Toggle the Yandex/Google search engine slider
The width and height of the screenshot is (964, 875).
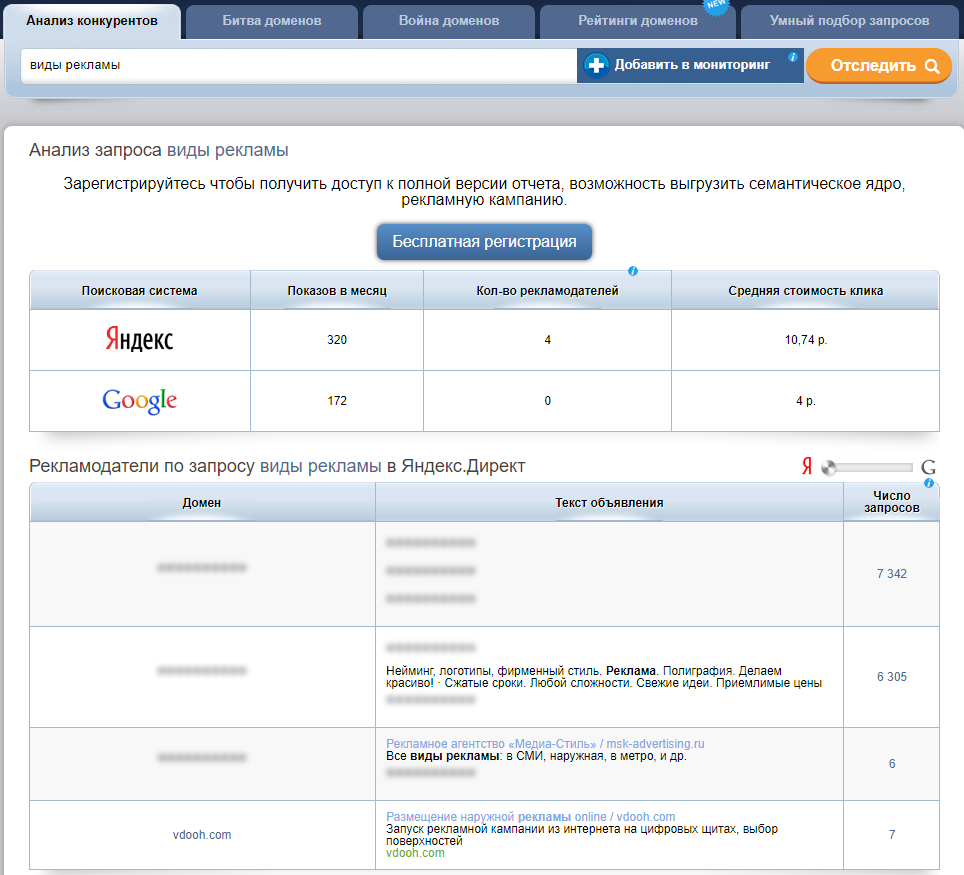pos(867,468)
